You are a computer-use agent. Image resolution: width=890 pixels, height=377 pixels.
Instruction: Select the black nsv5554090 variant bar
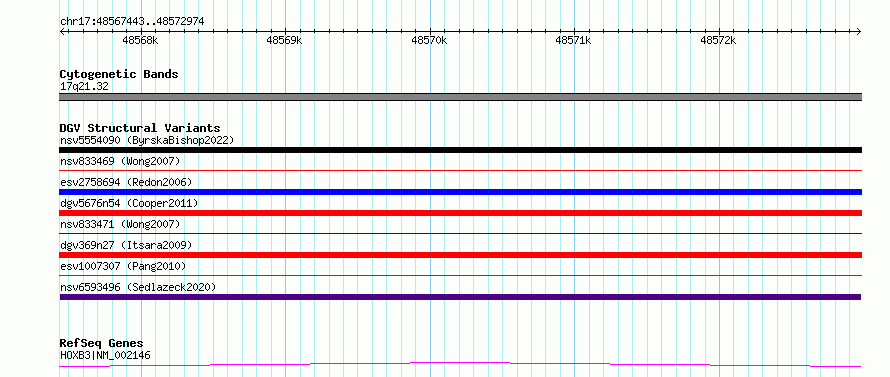point(460,150)
